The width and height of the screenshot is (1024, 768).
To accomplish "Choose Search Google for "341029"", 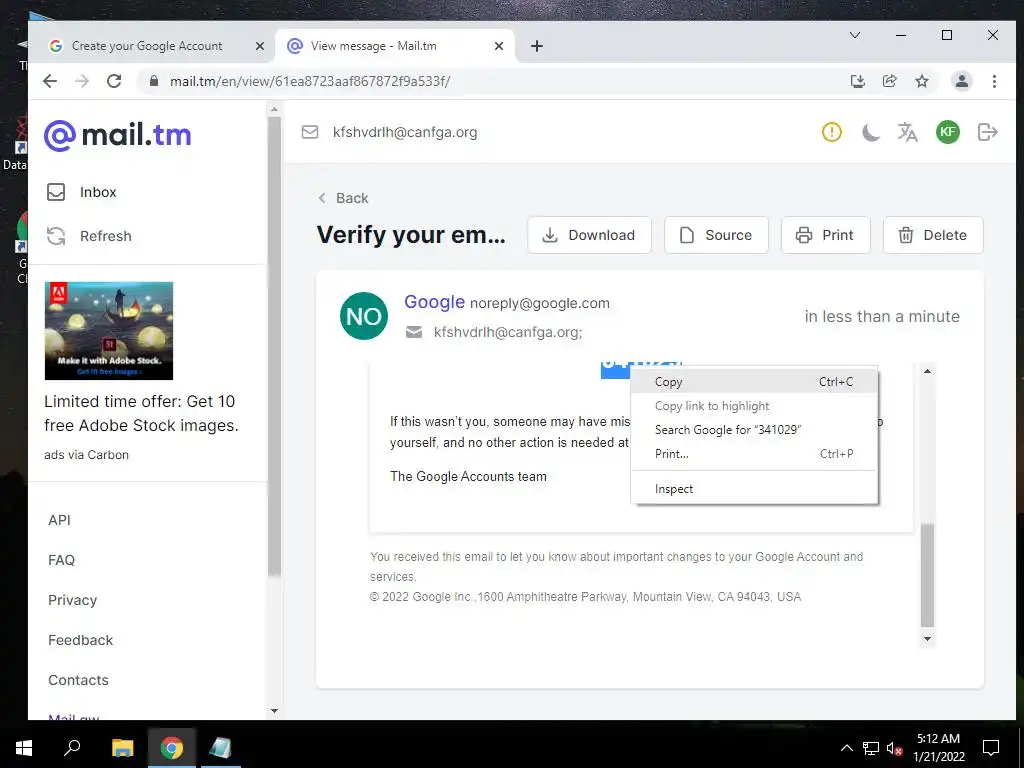I will click(x=754, y=430).
